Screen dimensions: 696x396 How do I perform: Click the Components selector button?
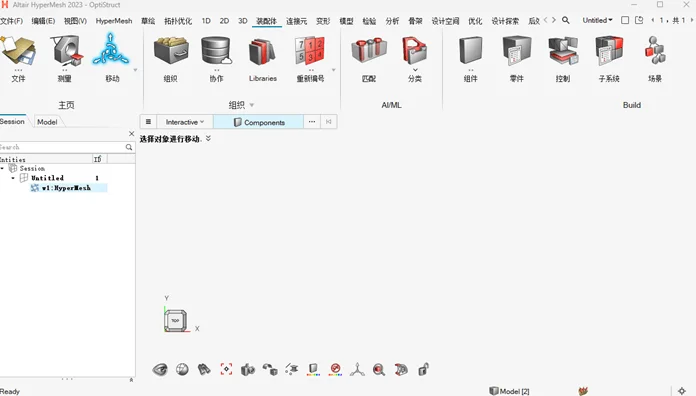point(259,122)
